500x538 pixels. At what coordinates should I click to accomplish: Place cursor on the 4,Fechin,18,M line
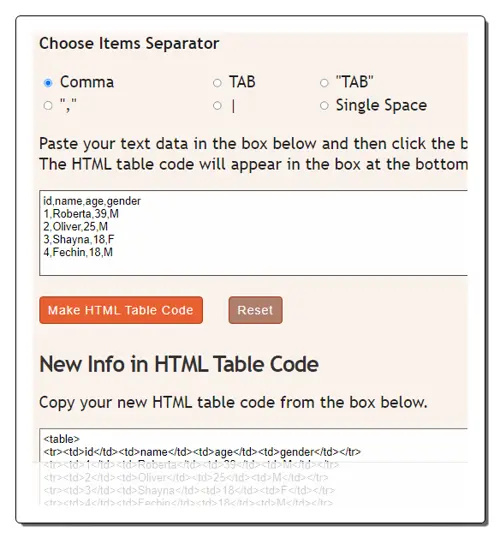coord(78,252)
